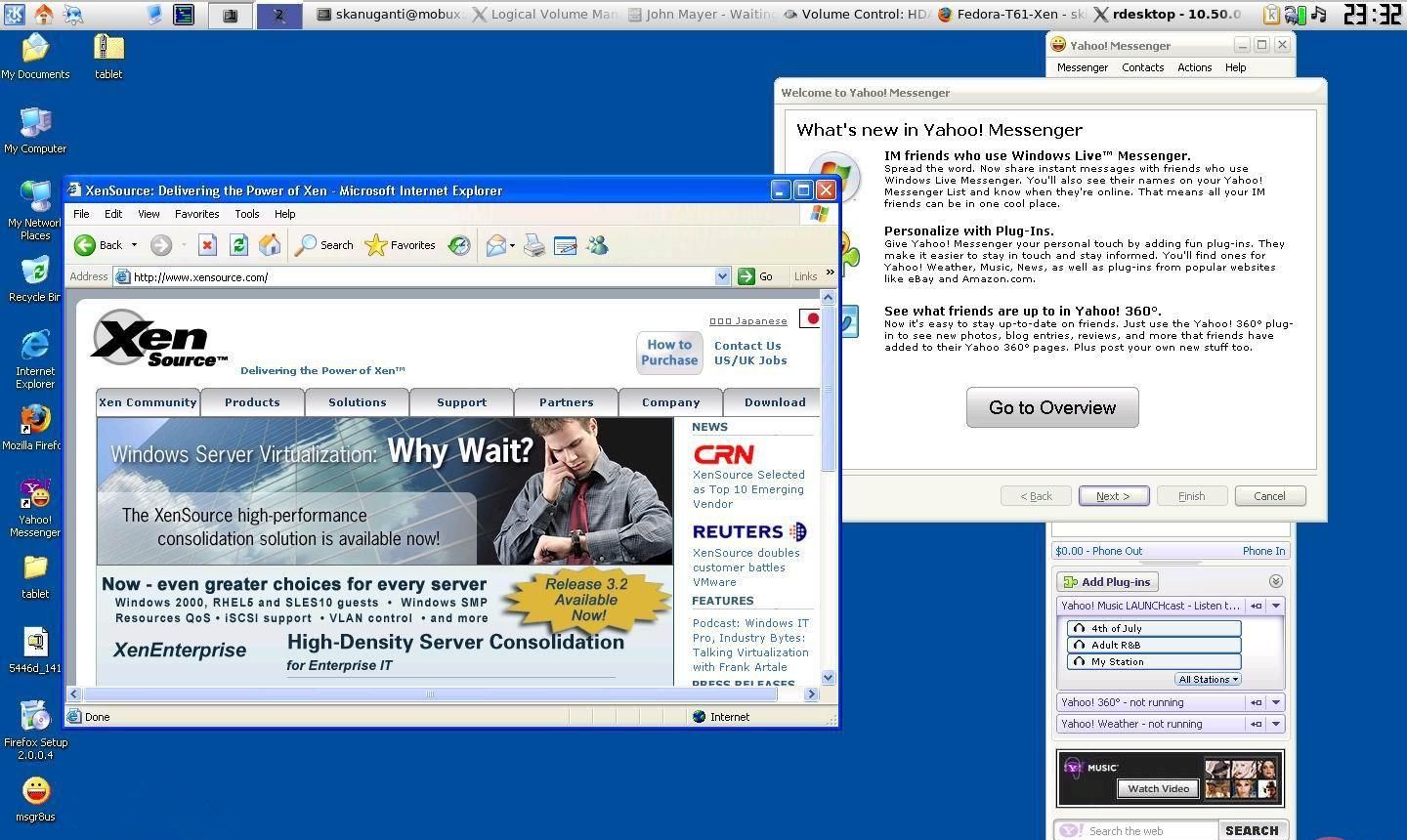Print page with printer icon

[x=534, y=245]
